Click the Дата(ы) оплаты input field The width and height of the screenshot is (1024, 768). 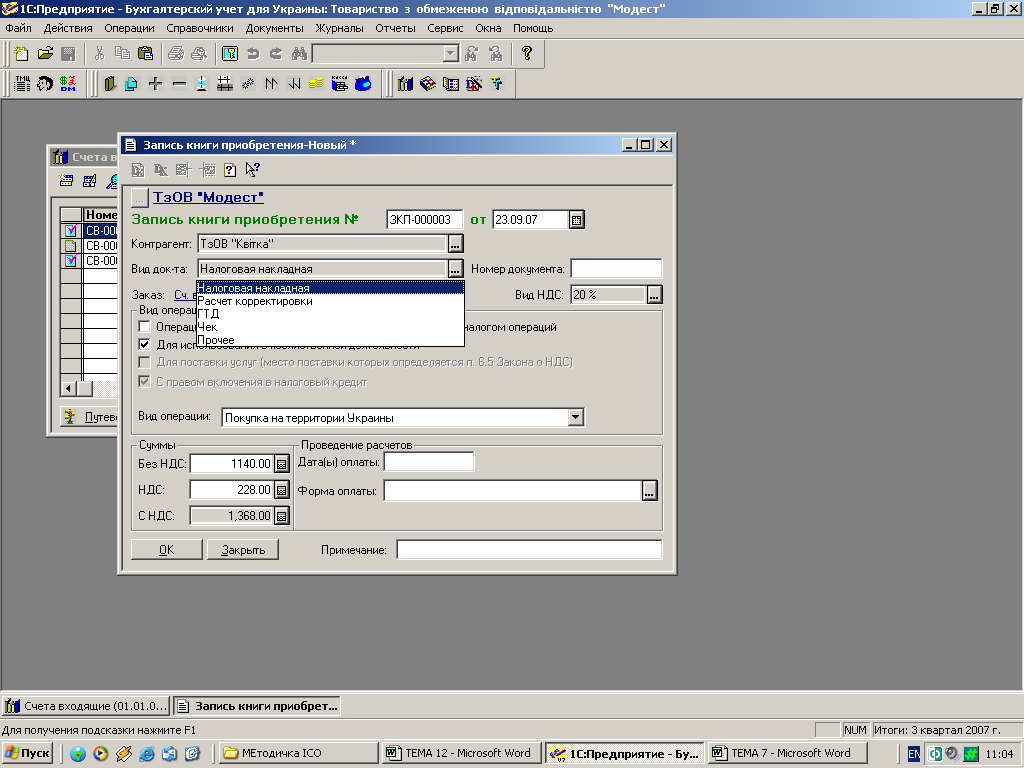point(428,462)
